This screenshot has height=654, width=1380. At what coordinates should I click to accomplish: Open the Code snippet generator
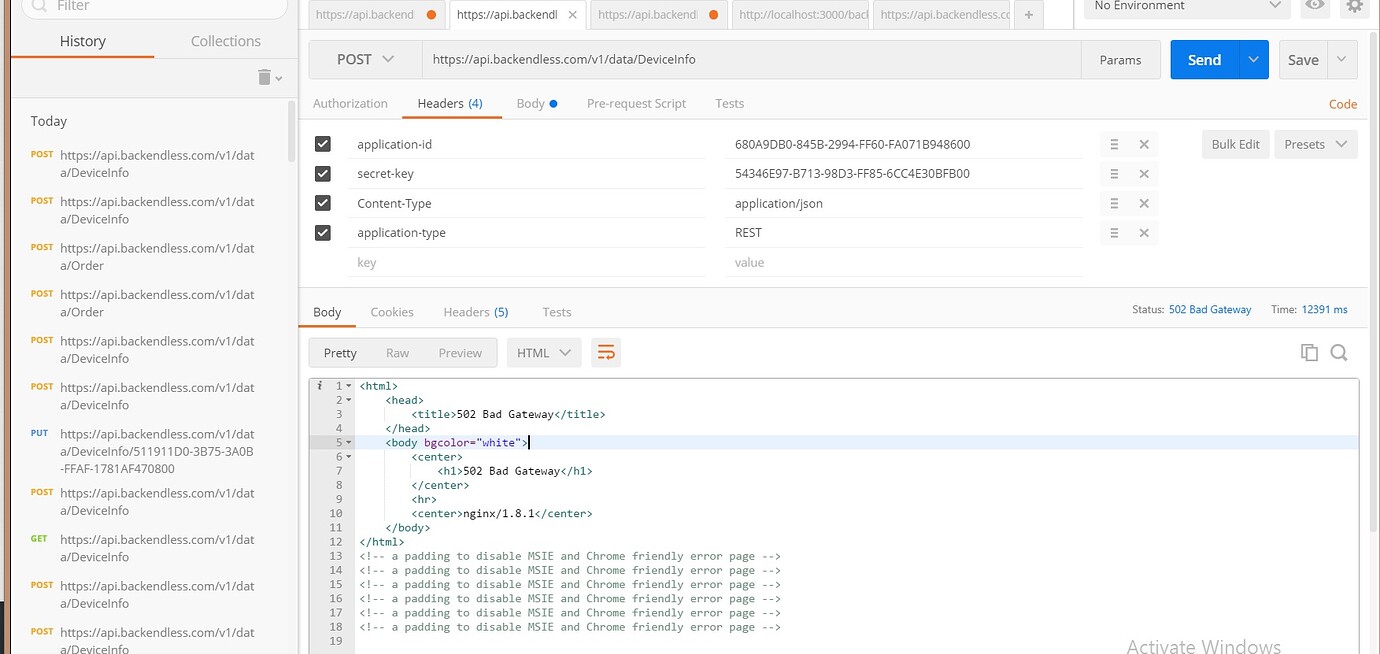tap(1342, 103)
